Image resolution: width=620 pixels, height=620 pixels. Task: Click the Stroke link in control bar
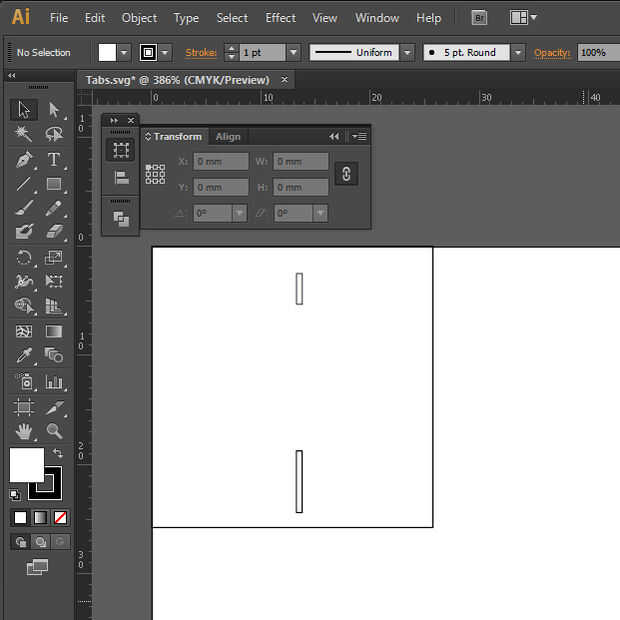pyautogui.click(x=201, y=52)
